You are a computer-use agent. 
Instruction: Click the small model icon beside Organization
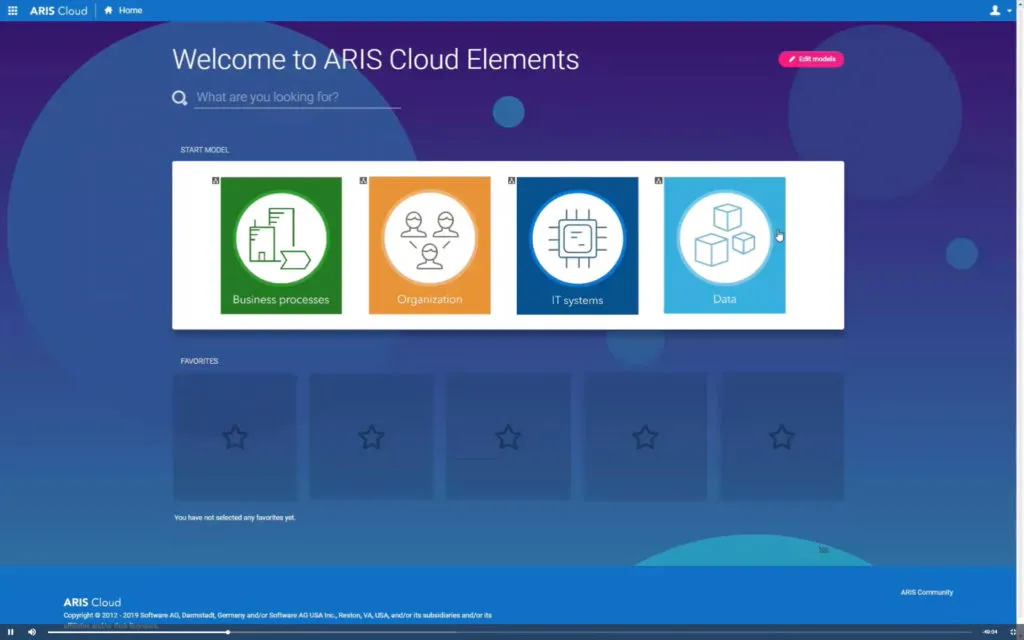(363, 181)
